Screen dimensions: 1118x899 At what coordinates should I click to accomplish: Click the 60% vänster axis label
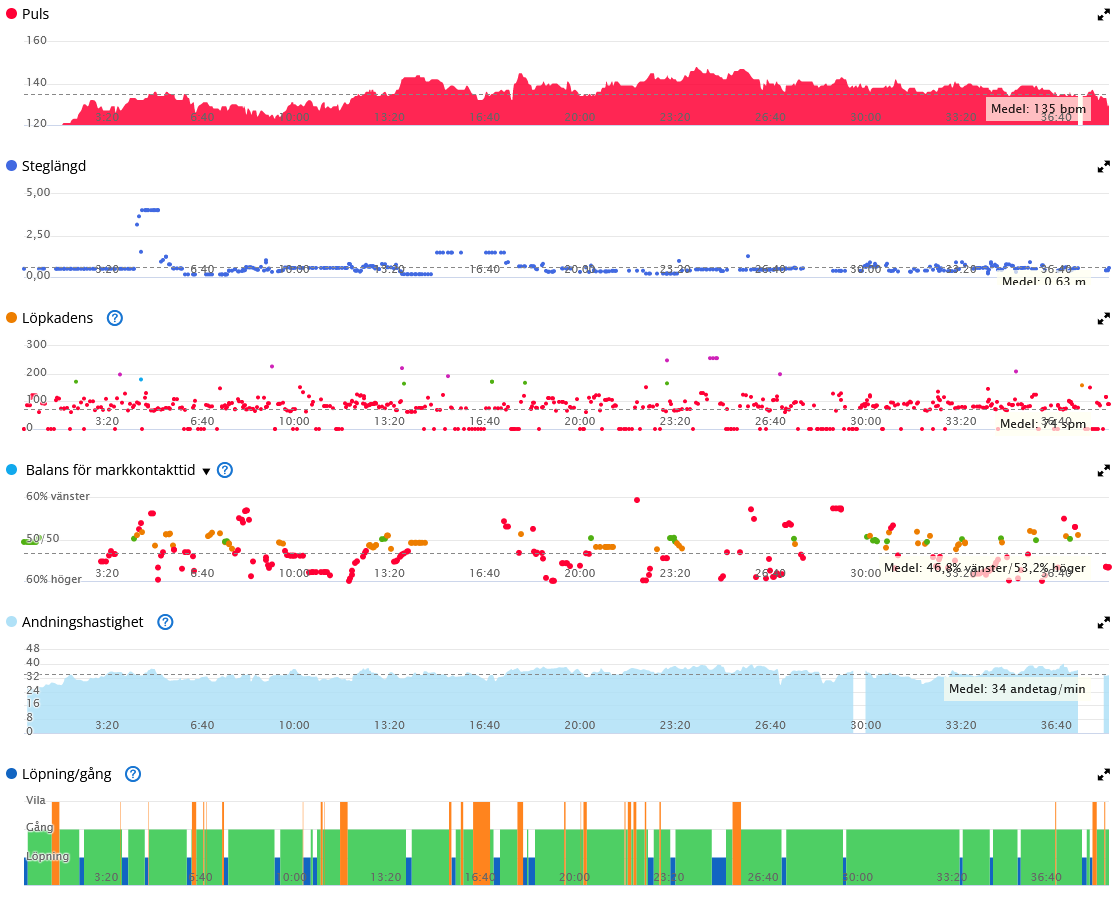(58, 496)
